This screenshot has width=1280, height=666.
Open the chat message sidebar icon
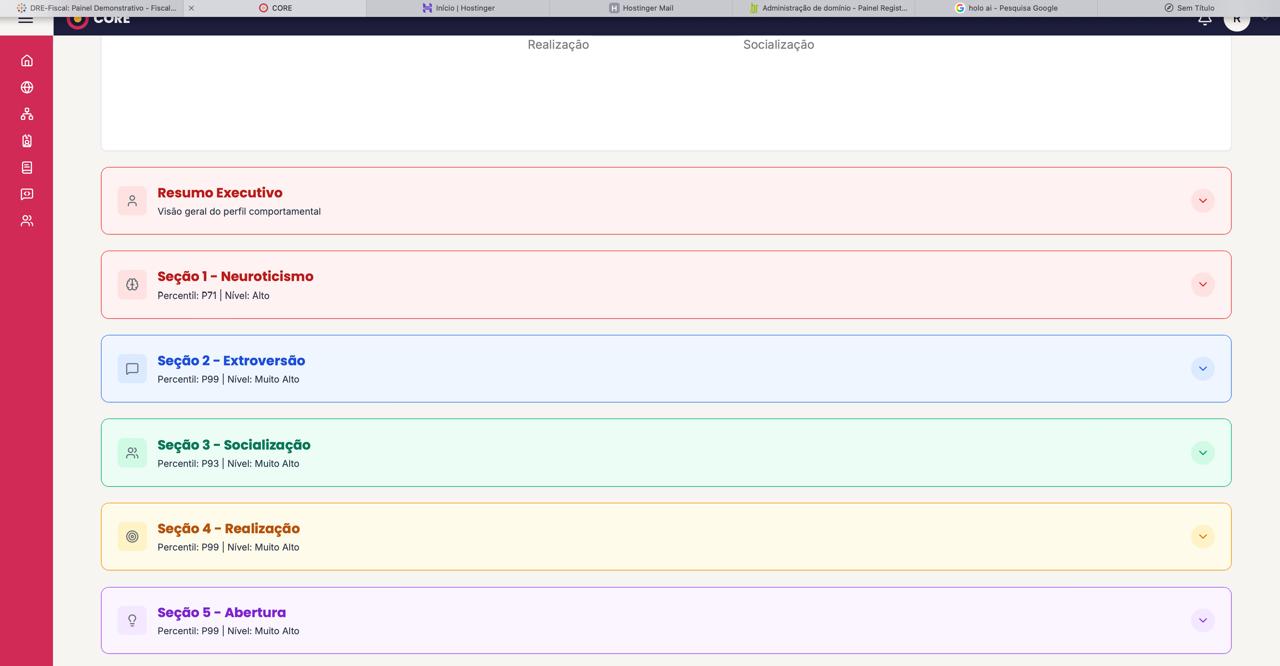pos(27,194)
